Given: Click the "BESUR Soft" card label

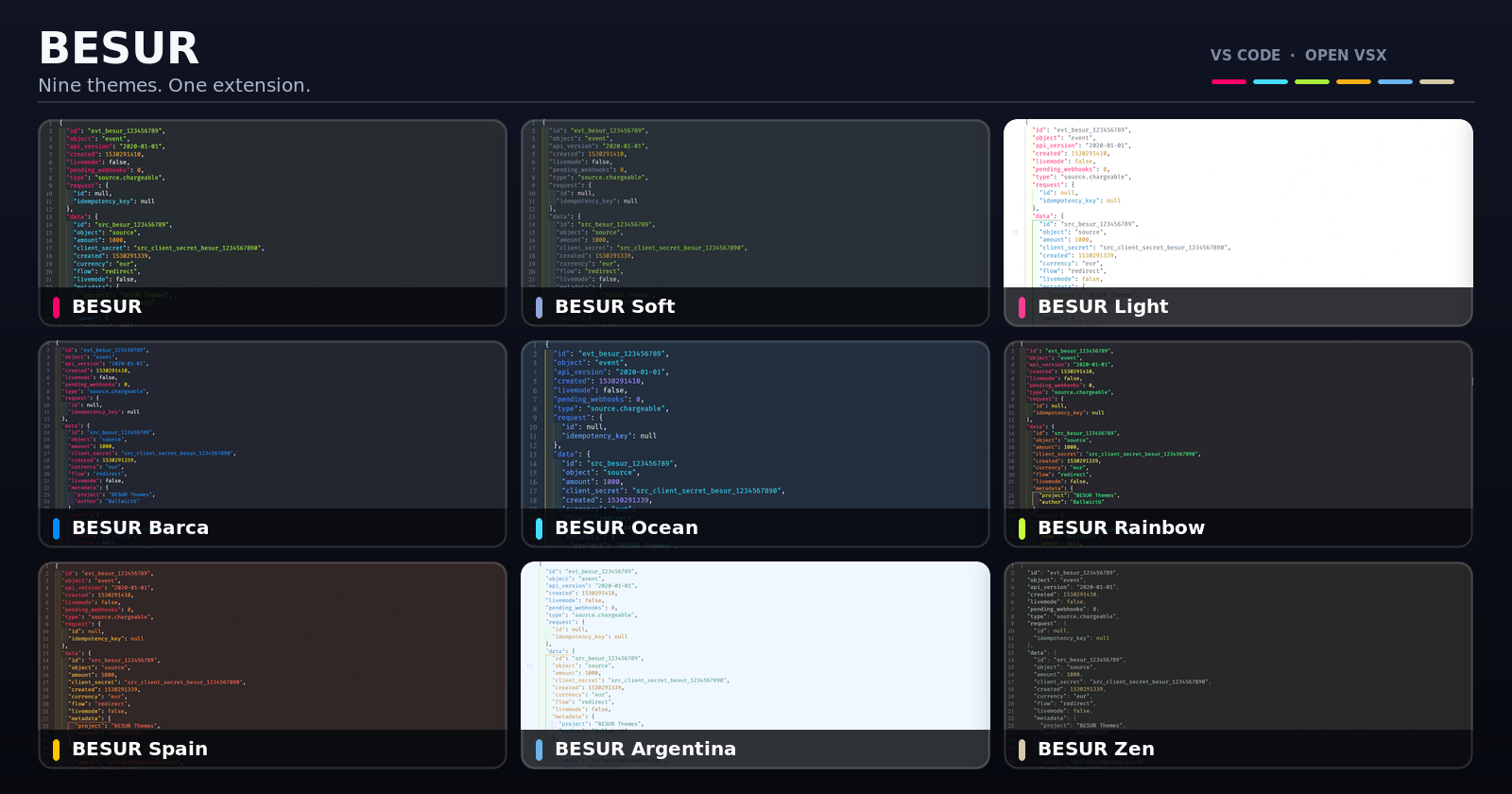Looking at the screenshot, I should coord(615,306).
